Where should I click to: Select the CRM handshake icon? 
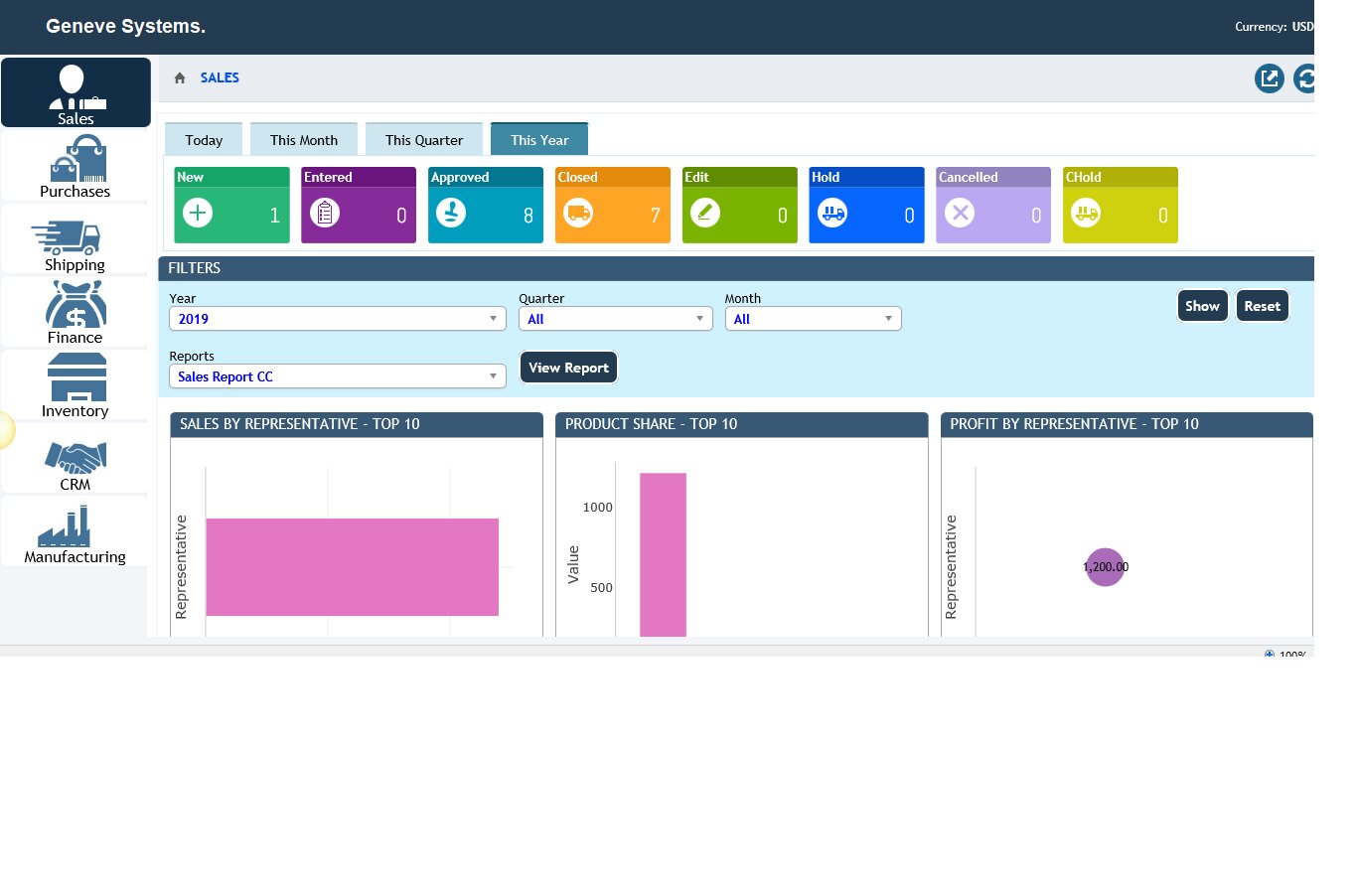75,457
